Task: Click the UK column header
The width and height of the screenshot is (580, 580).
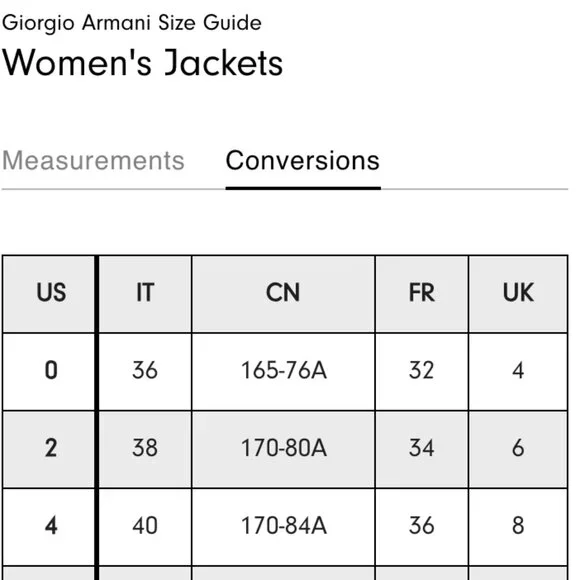Action: click(x=518, y=294)
